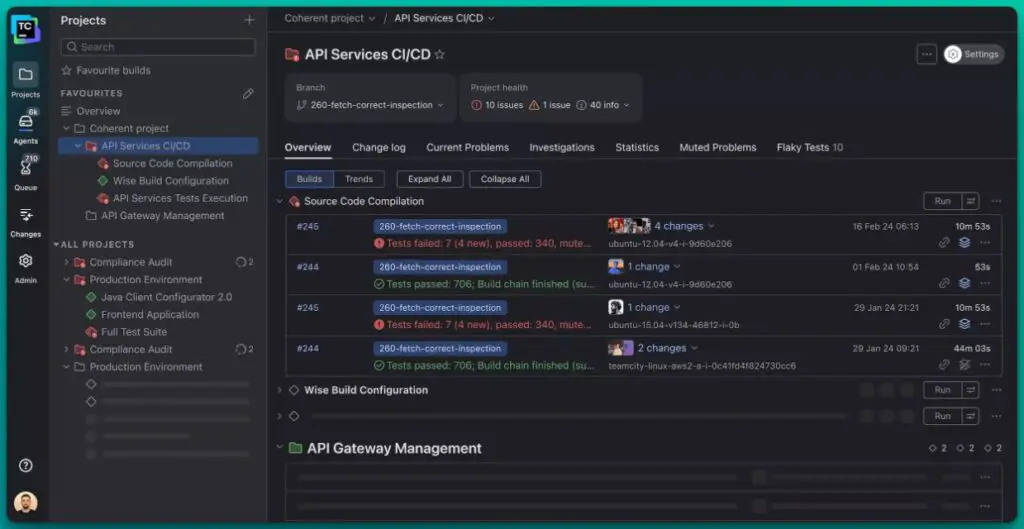The width and height of the screenshot is (1024, 529).
Task: Collapse the ALL PROJECTS section
Action: [x=56, y=244]
